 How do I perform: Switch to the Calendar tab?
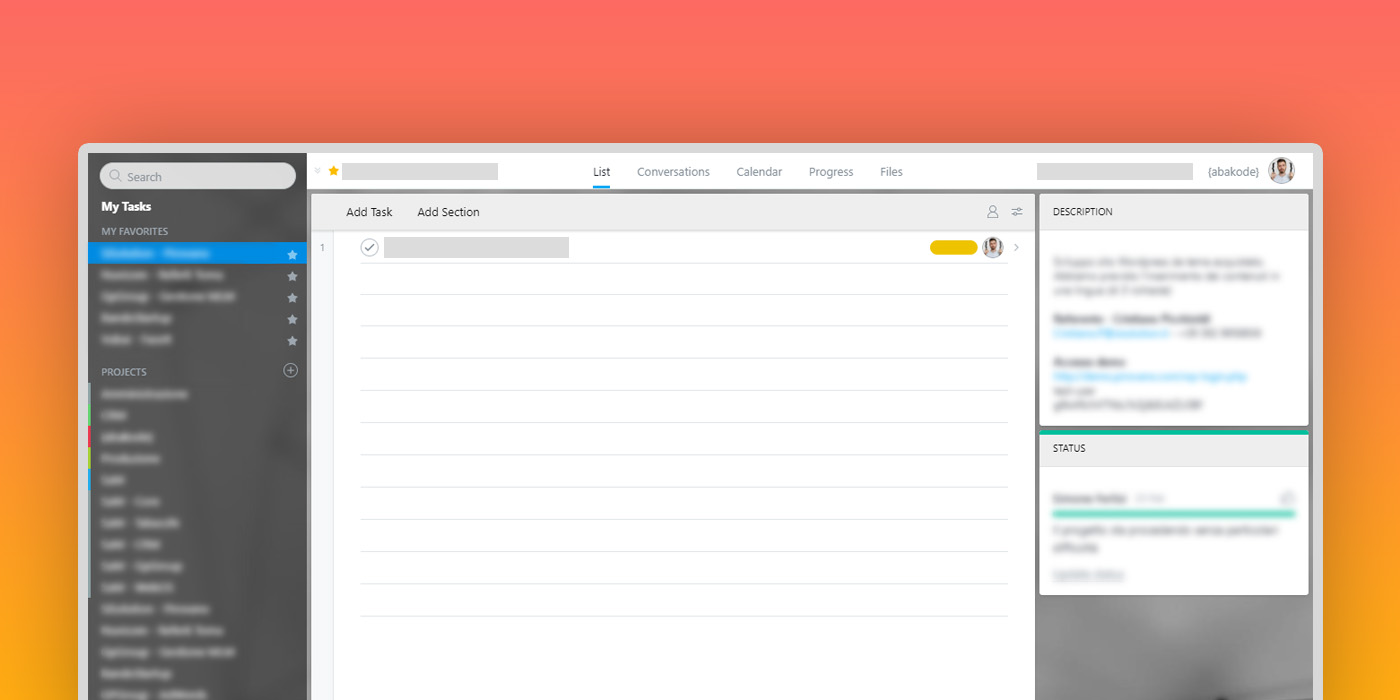click(x=758, y=171)
